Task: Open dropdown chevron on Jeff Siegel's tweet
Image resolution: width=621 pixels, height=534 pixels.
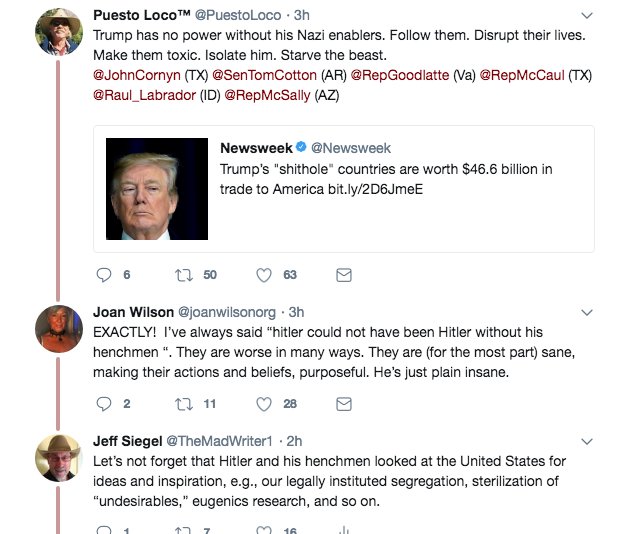Action: click(587, 441)
